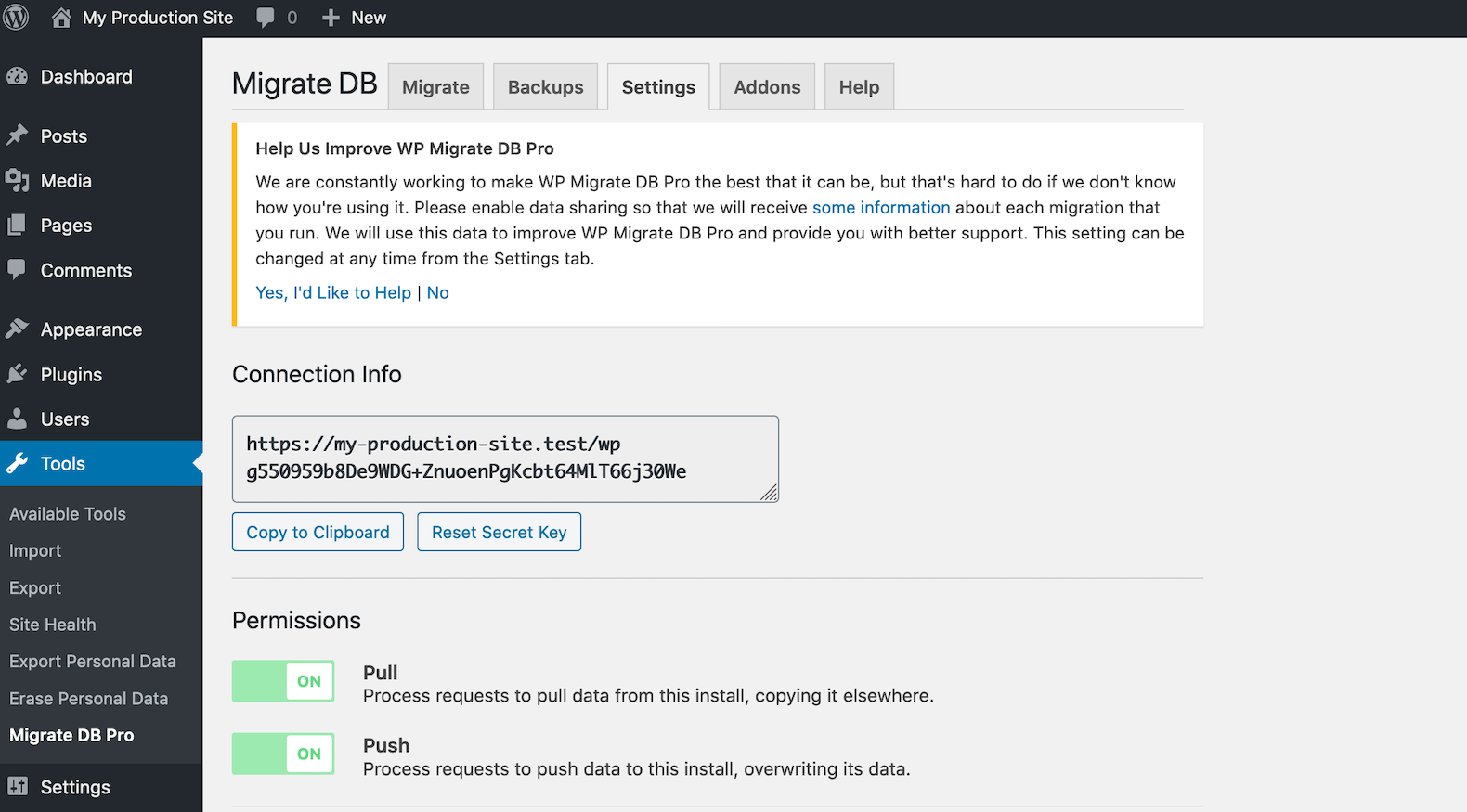Image resolution: width=1467 pixels, height=812 pixels.
Task: Click the WordPress logo icon
Action: [17, 18]
